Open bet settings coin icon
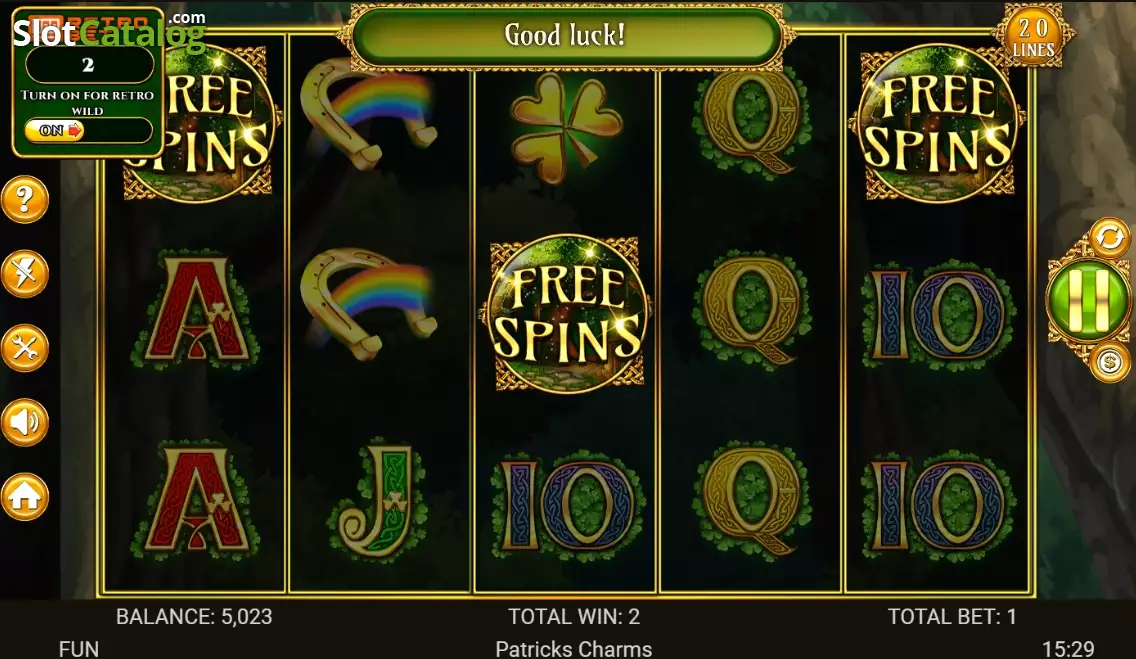The height and width of the screenshot is (659, 1136). pyautogui.click(x=1109, y=361)
